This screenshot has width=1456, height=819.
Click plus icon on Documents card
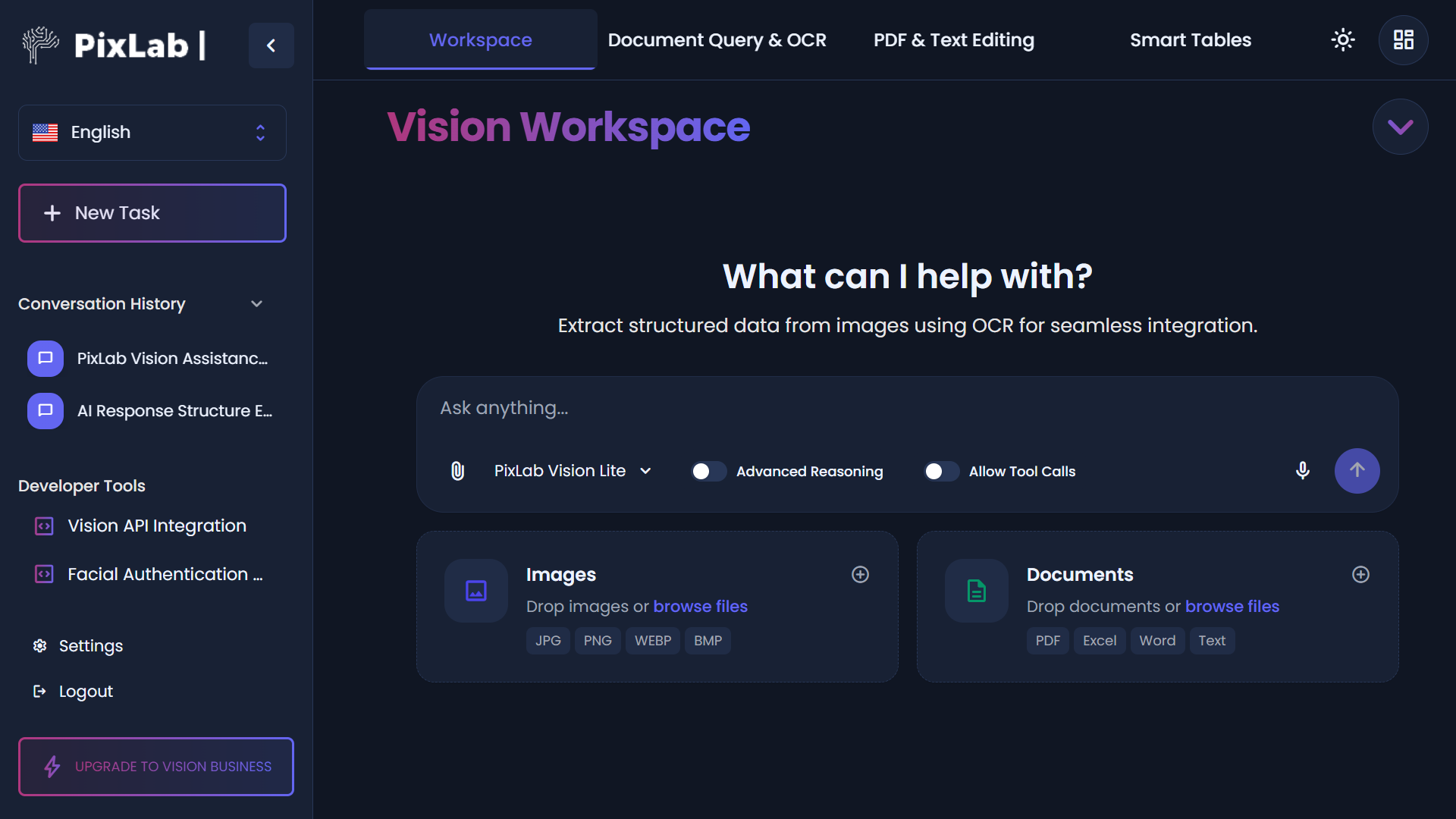point(1360,575)
